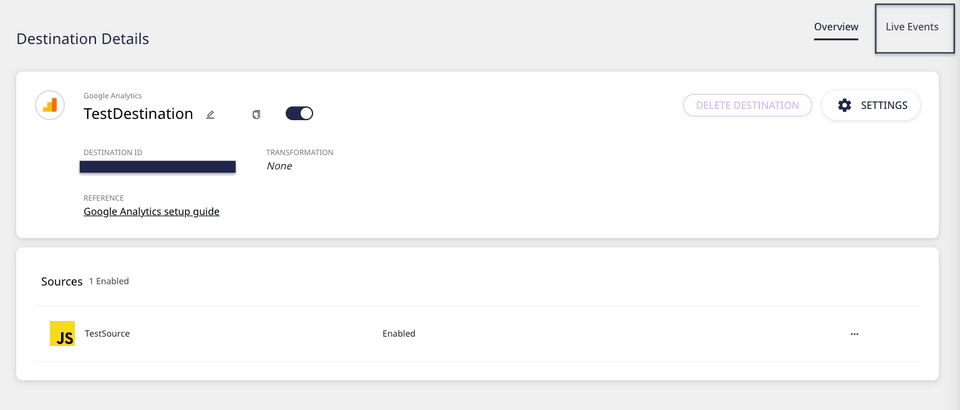Viewport: 960px width, 410px height.
Task: Click the TestDestination title text
Action: (138, 114)
